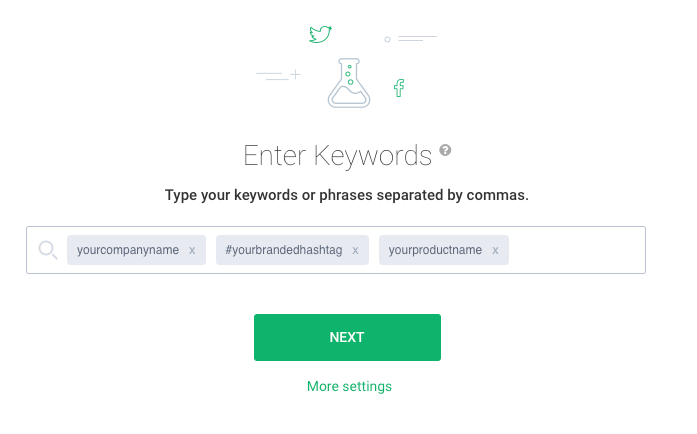Delete the yourproductname keyword tag
Screen dimensions: 697x434
(x=495, y=250)
